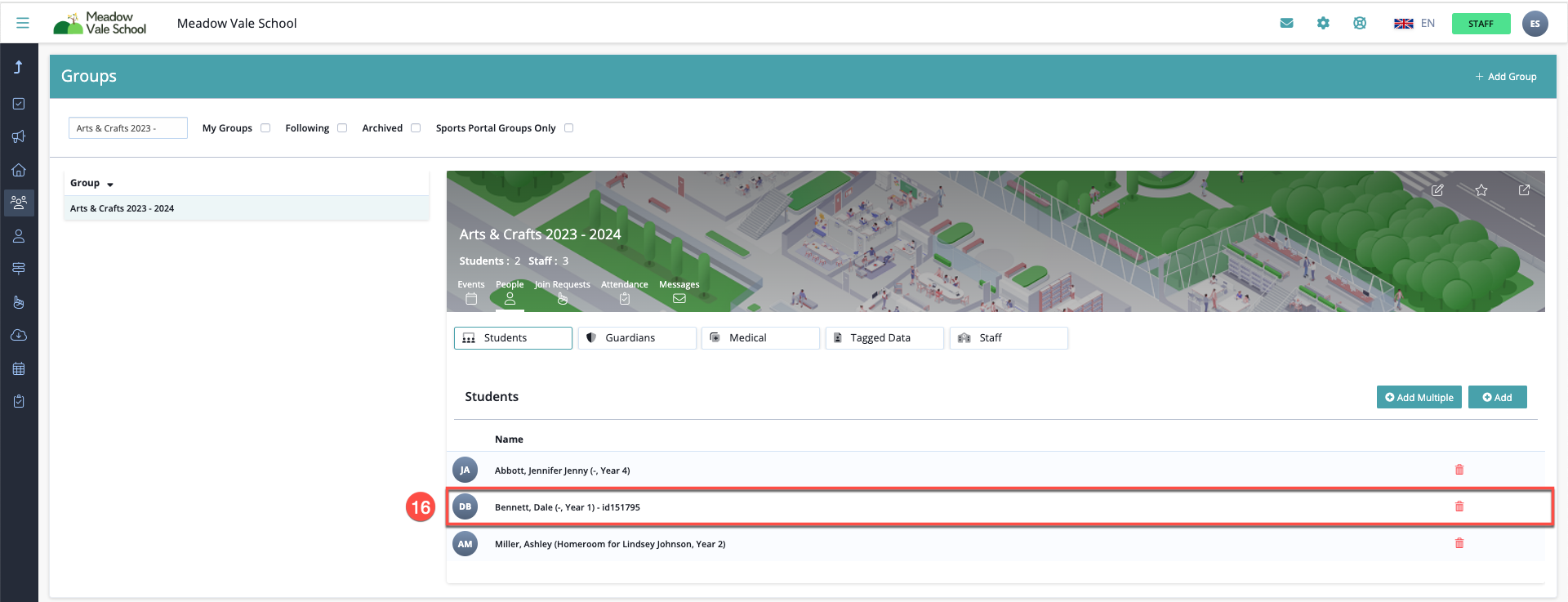Screen dimensions: 1568x602
Task: Toggle the Archived checkbox
Action: click(416, 128)
